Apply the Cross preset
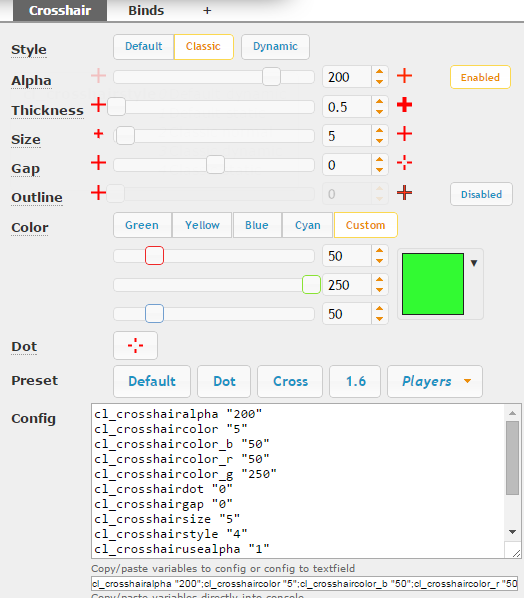 290,381
